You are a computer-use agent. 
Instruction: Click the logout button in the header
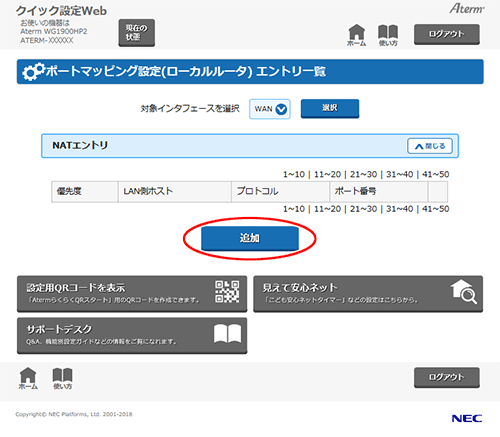coord(447,34)
